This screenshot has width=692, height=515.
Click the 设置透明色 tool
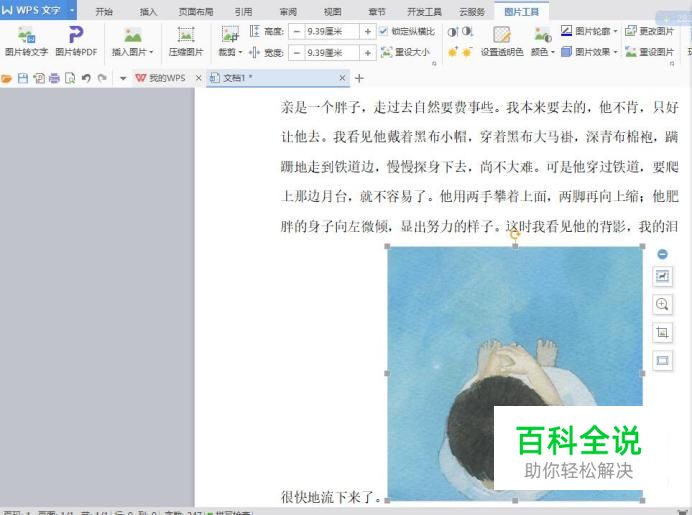(502, 42)
